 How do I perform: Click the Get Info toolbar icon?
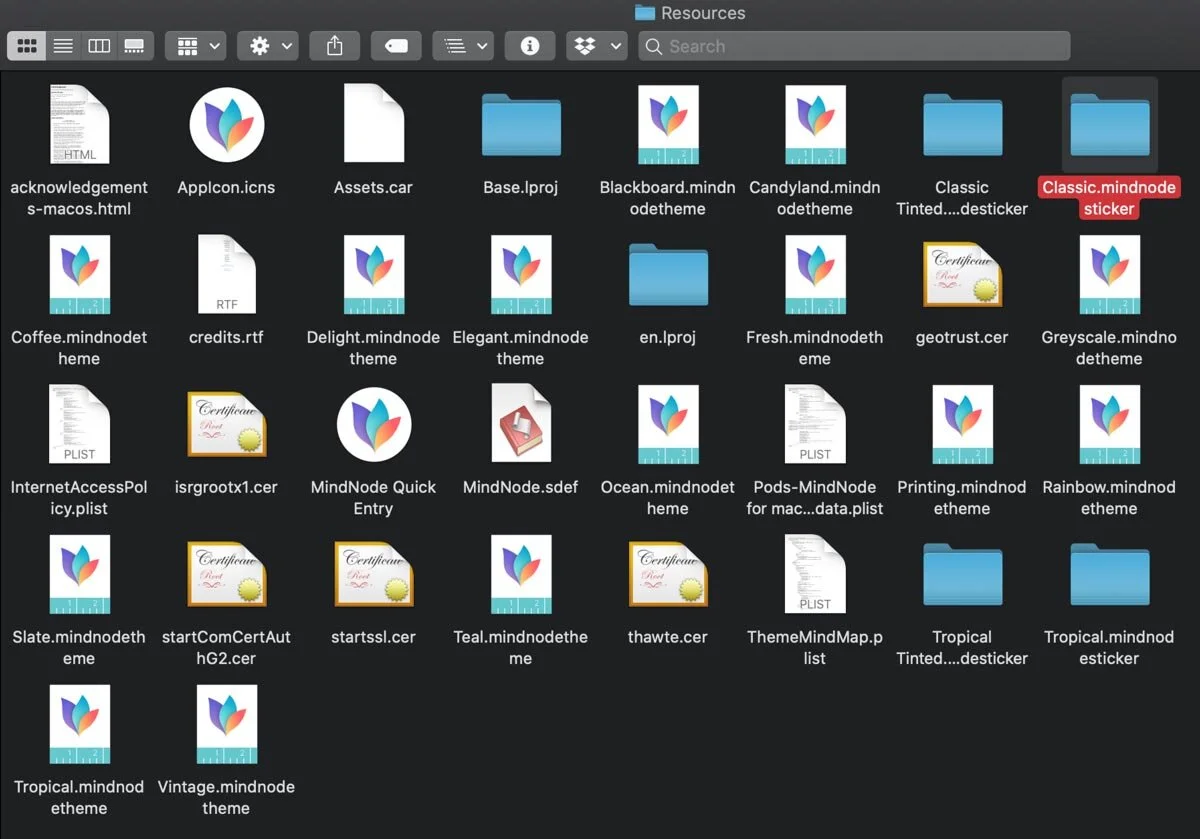[529, 45]
